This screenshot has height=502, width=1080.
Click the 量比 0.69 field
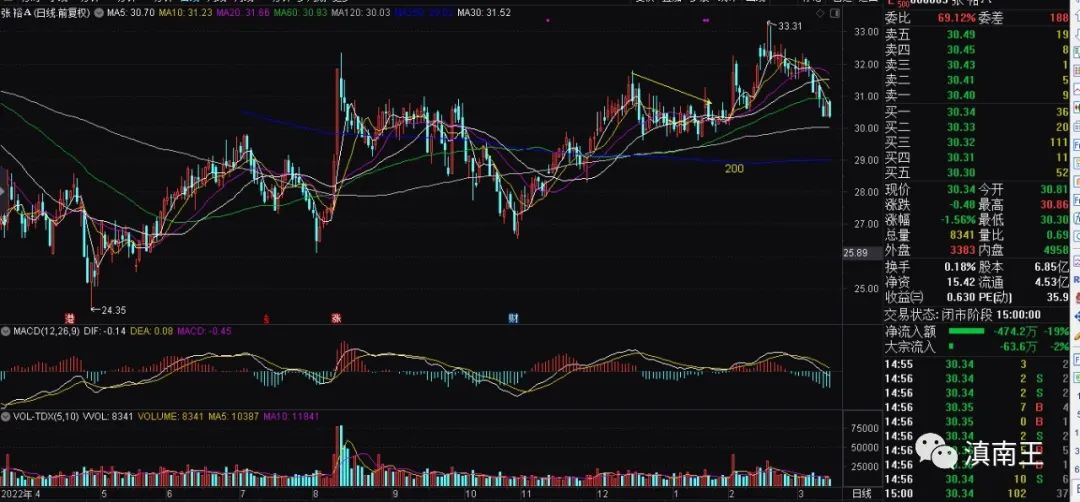(x=1025, y=235)
